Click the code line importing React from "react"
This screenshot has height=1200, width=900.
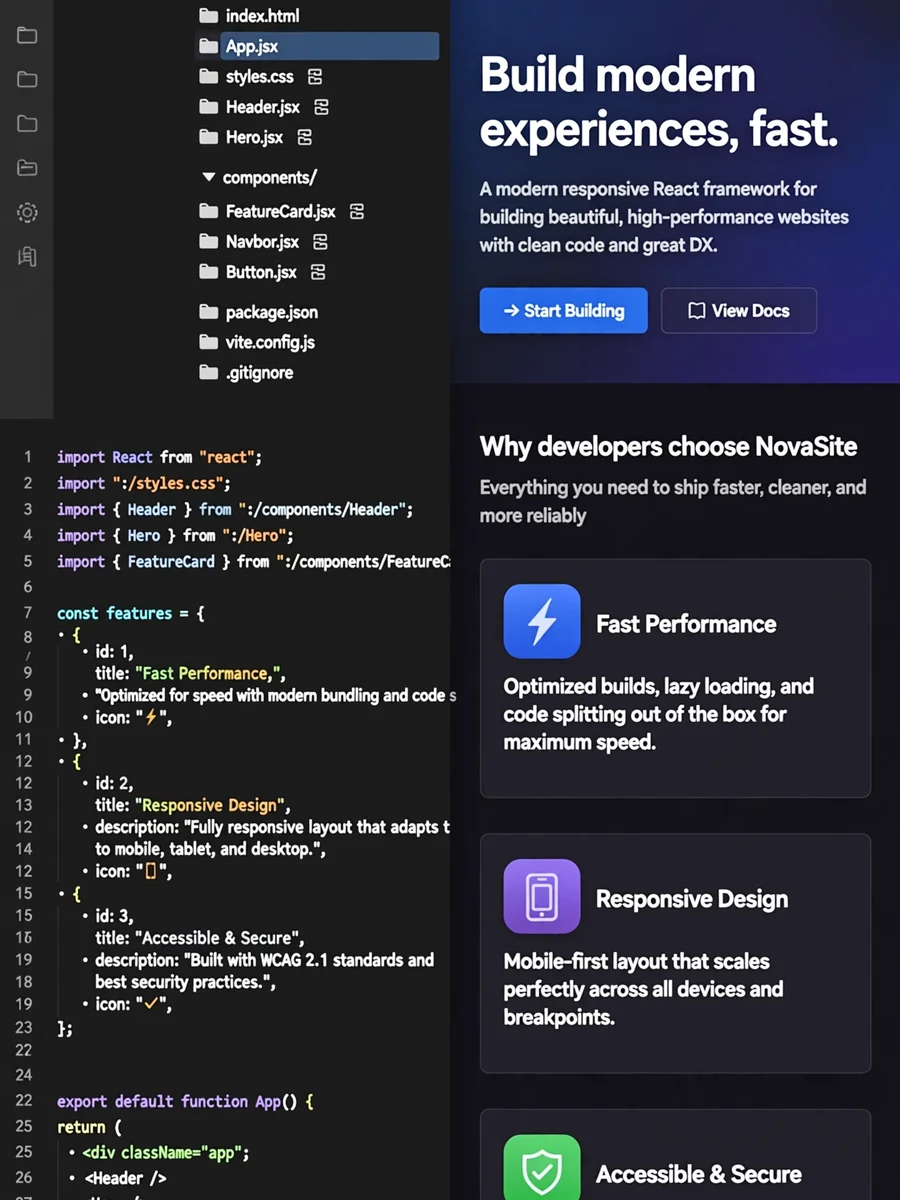[x=159, y=457]
